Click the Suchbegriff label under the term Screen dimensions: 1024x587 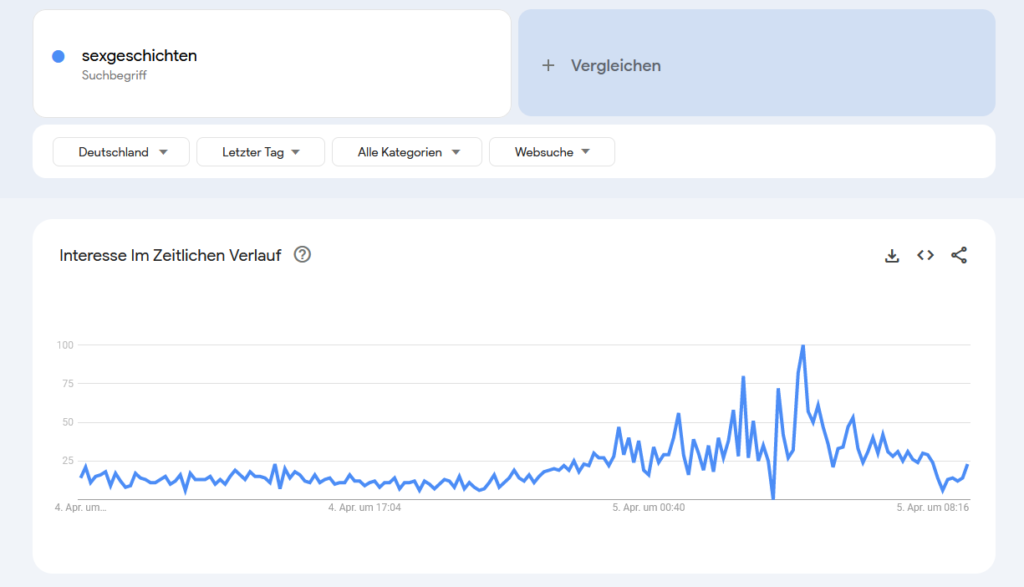(114, 75)
